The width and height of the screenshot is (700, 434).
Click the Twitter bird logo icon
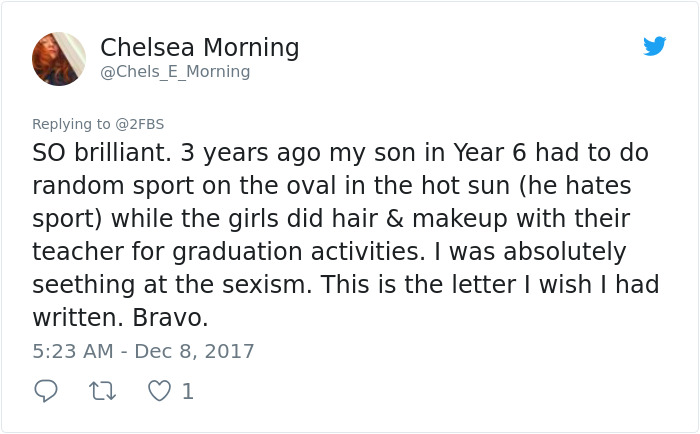point(655,46)
